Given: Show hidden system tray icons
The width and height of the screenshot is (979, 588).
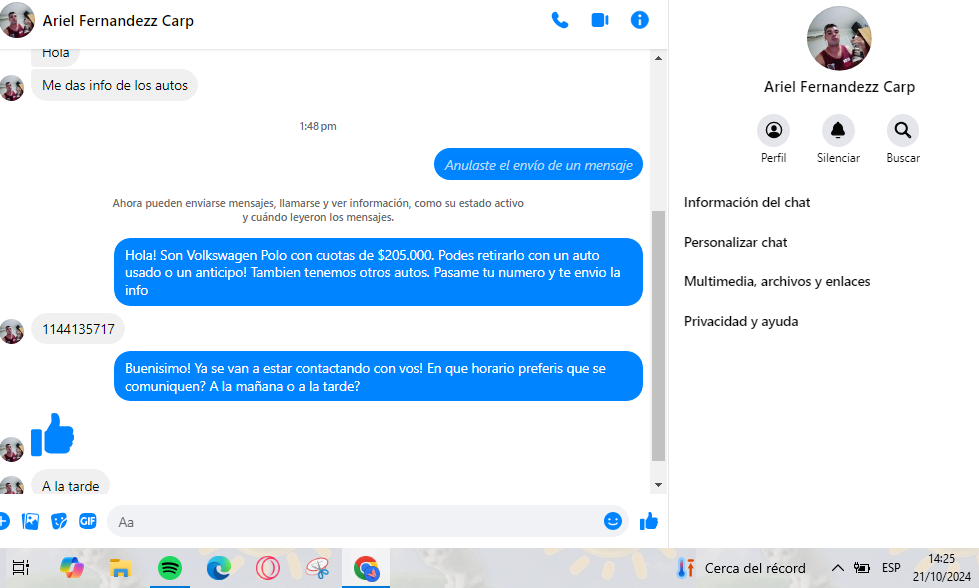Looking at the screenshot, I should tap(837, 568).
